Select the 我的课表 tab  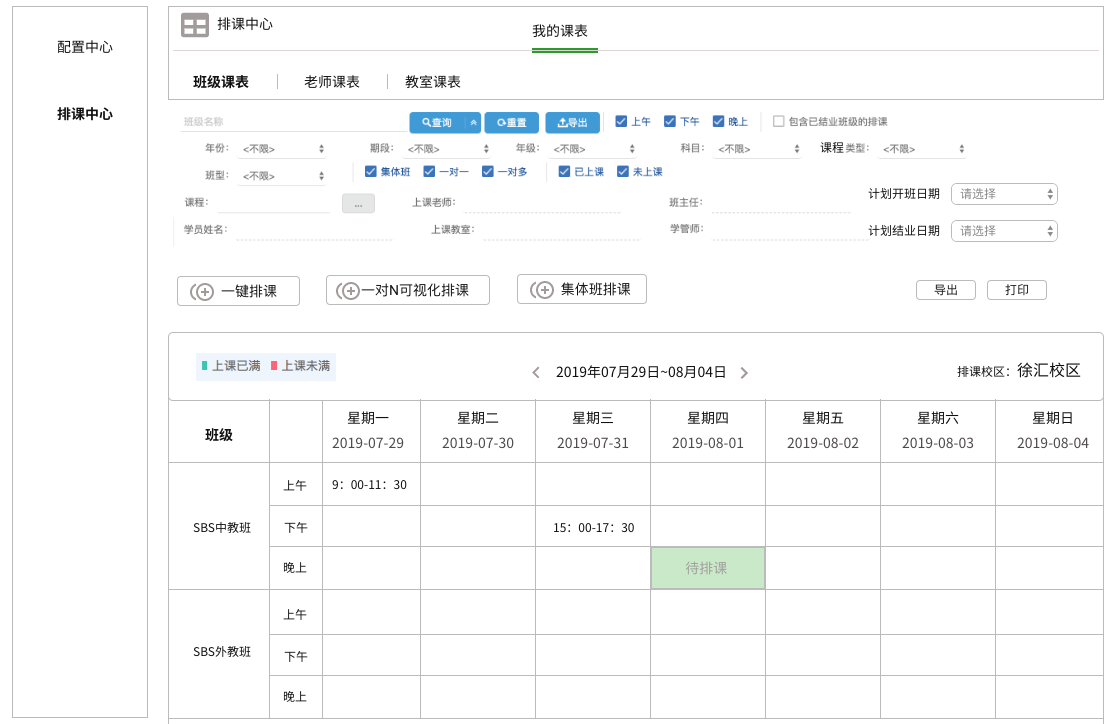pos(560,31)
